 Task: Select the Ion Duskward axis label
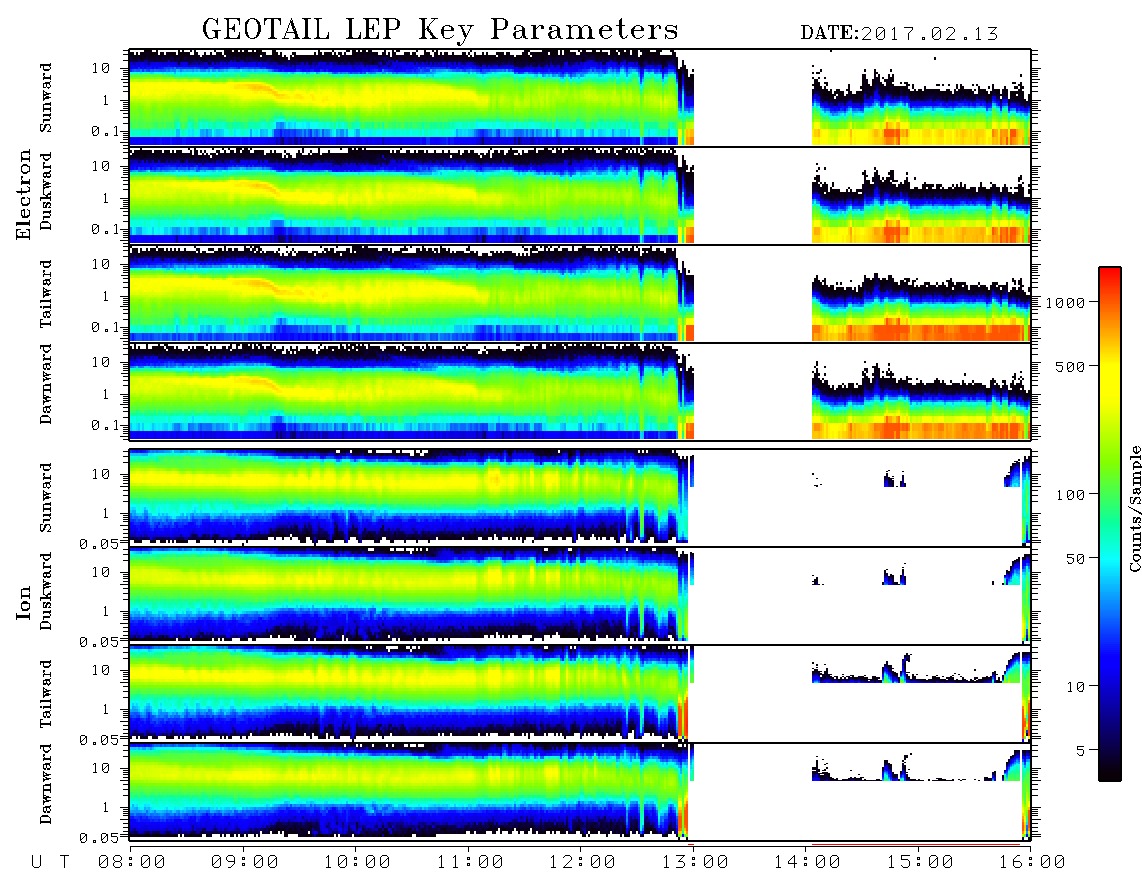[x=46, y=591]
